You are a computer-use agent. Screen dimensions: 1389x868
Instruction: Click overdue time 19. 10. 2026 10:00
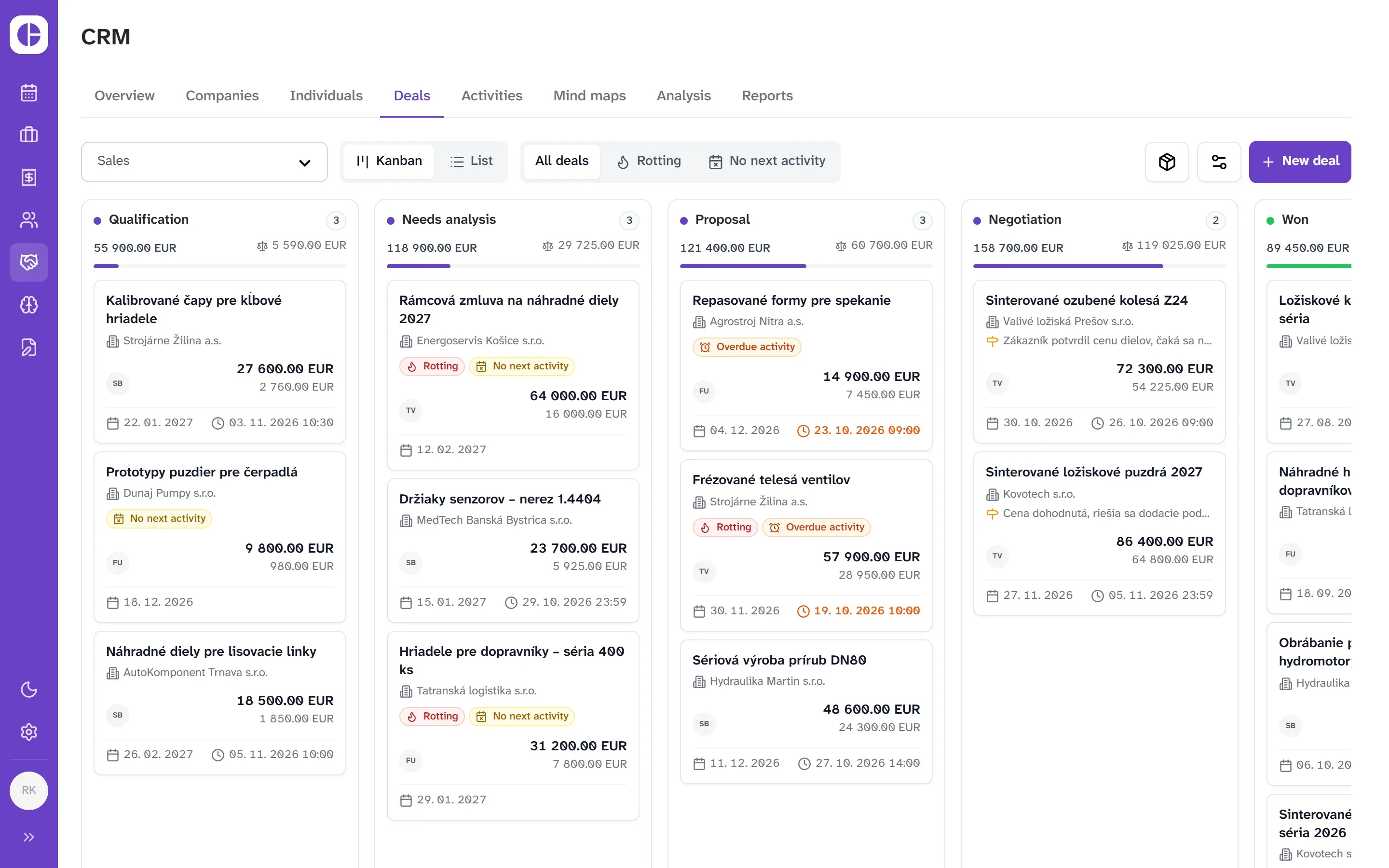pyautogui.click(x=858, y=611)
